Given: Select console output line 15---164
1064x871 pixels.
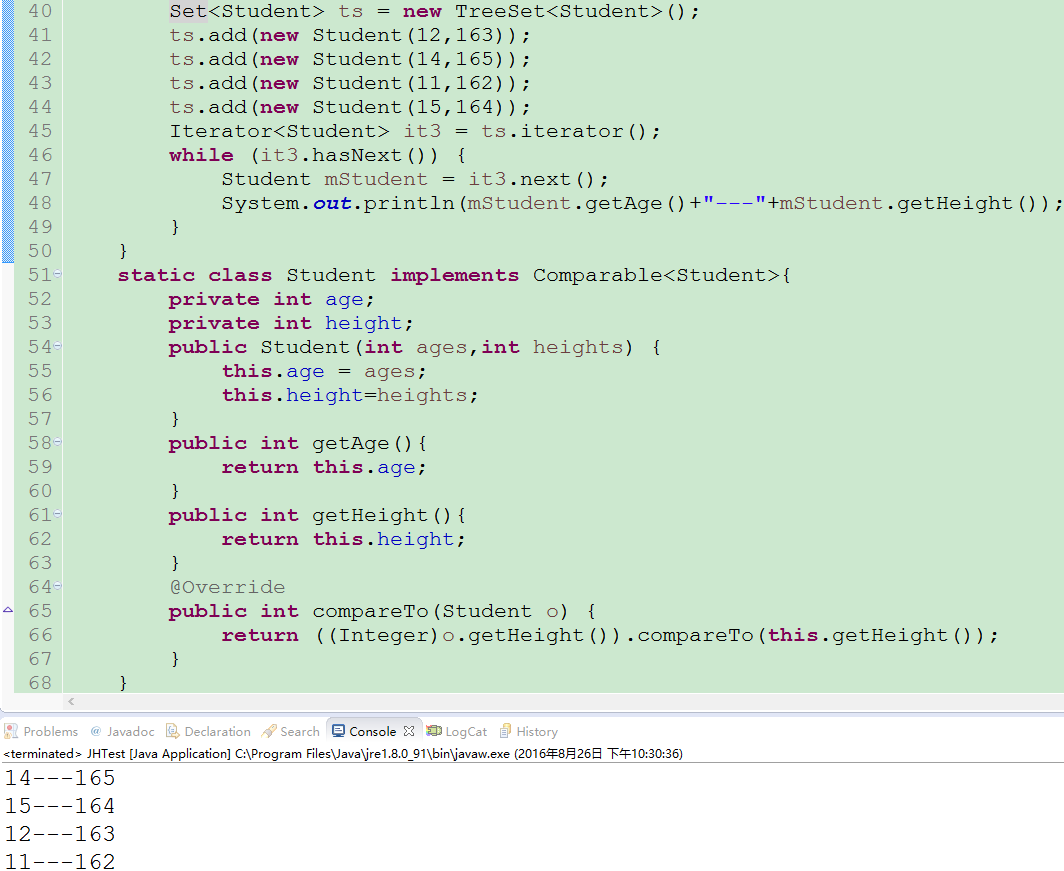Looking at the screenshot, I should pos(60,806).
